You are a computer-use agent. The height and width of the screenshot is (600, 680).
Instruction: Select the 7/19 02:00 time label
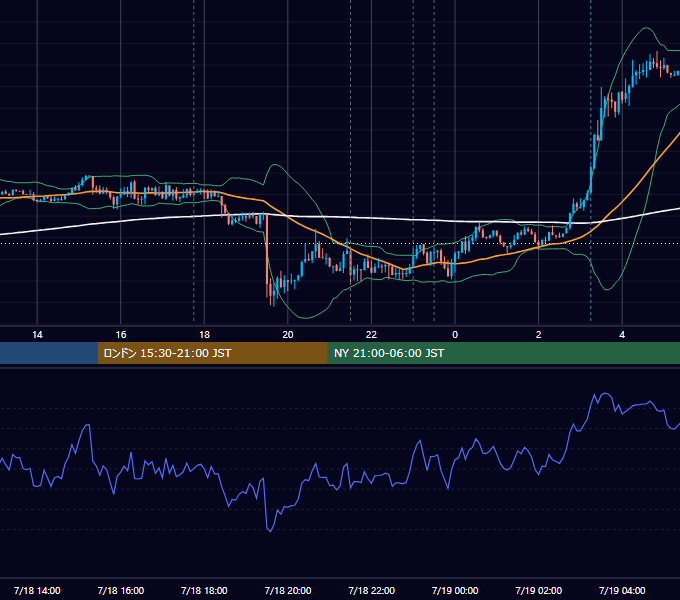(539, 590)
